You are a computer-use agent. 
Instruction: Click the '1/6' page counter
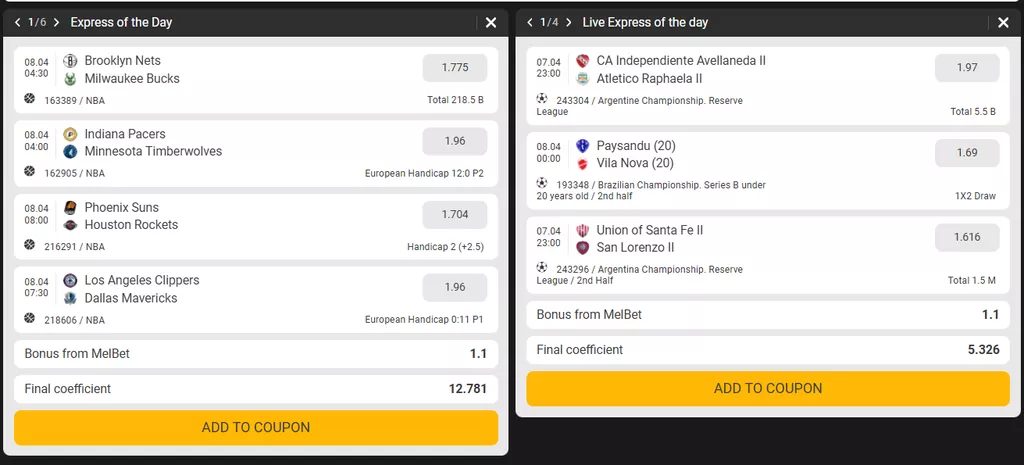[x=37, y=23]
